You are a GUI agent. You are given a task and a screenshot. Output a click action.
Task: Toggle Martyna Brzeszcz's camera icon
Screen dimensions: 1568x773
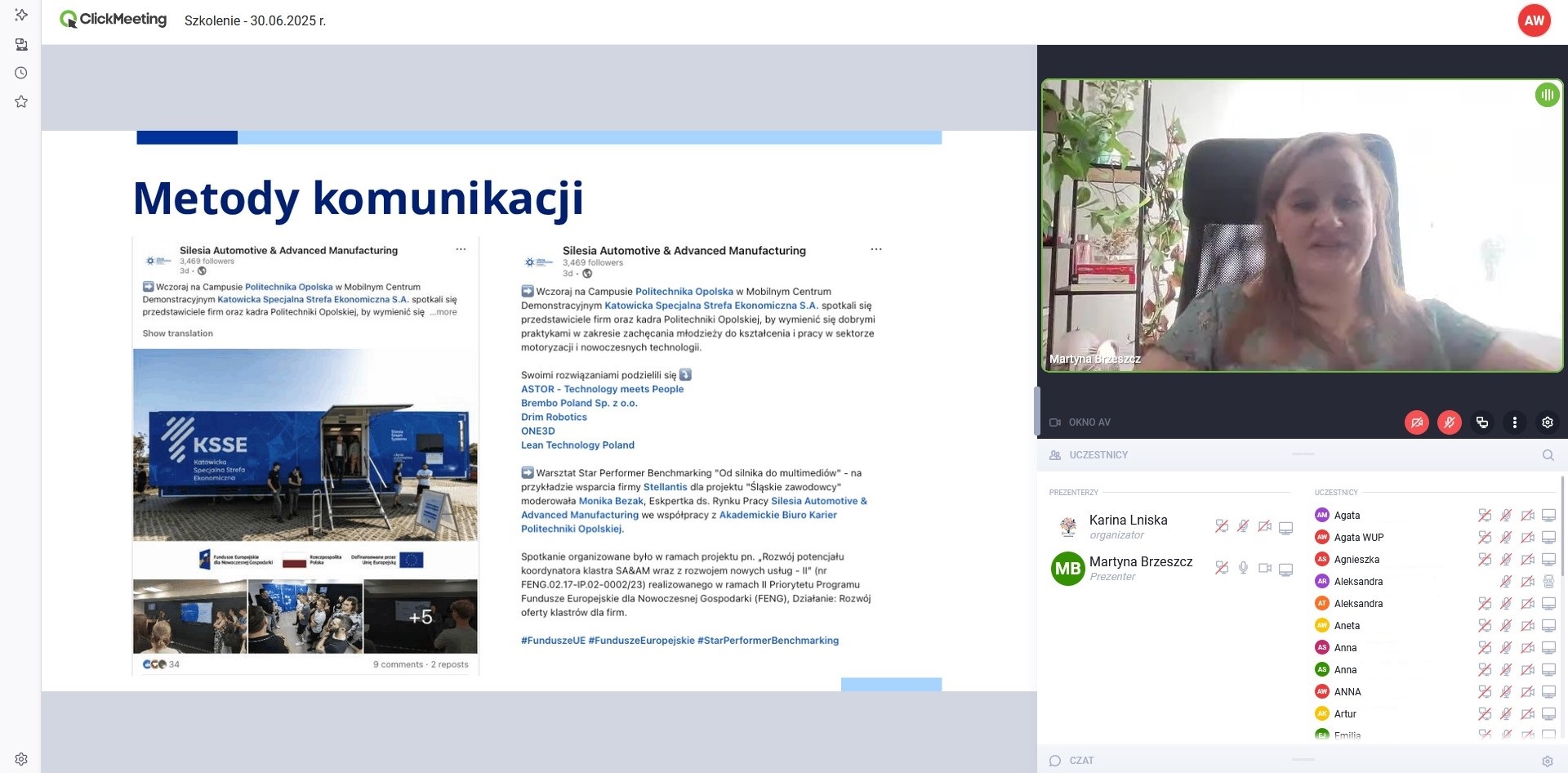click(x=1264, y=568)
